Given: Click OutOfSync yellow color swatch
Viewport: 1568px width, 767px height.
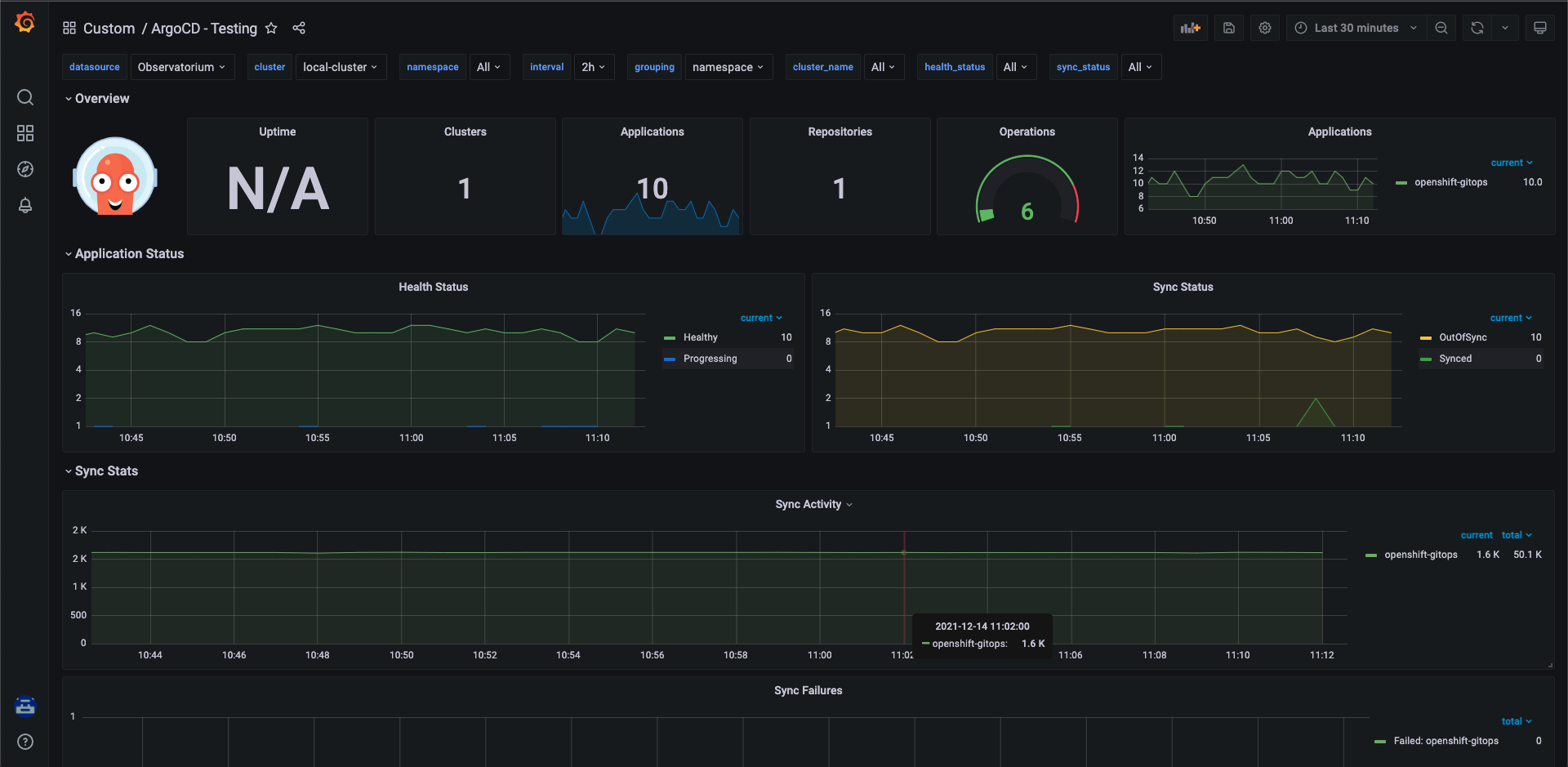Looking at the screenshot, I should pos(1426,337).
